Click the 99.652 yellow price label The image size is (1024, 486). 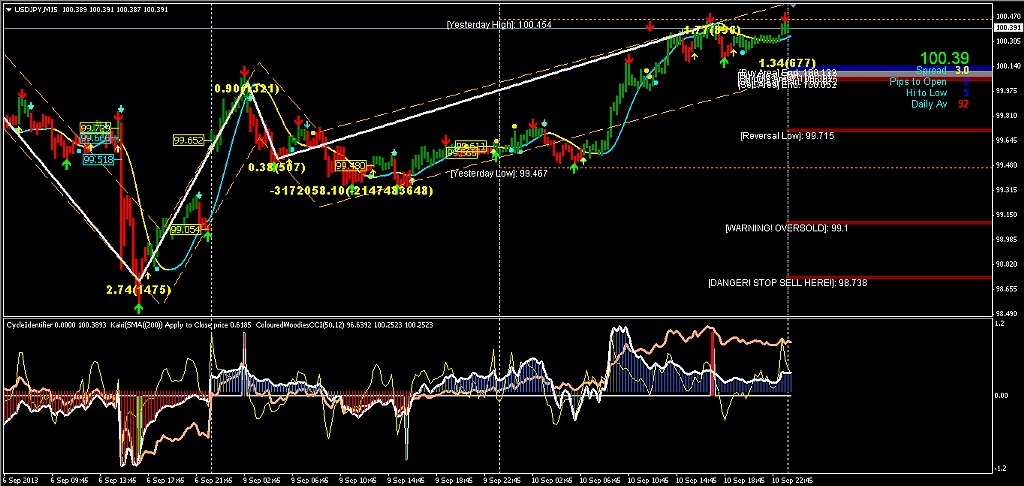click(x=188, y=140)
